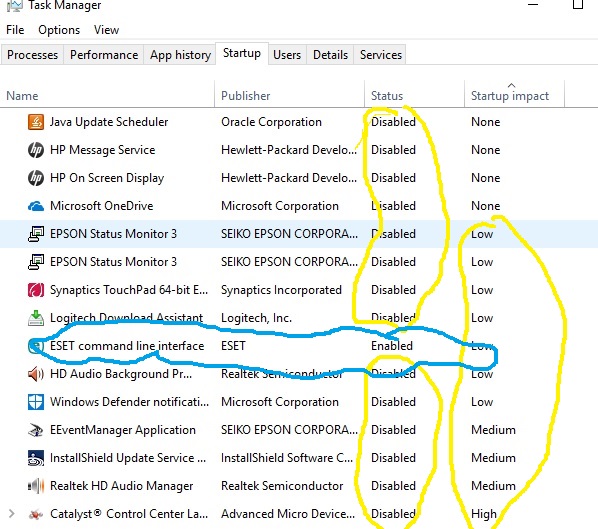598x529 pixels.
Task: Click the Task Manager title bar icon
Action: pos(14,6)
